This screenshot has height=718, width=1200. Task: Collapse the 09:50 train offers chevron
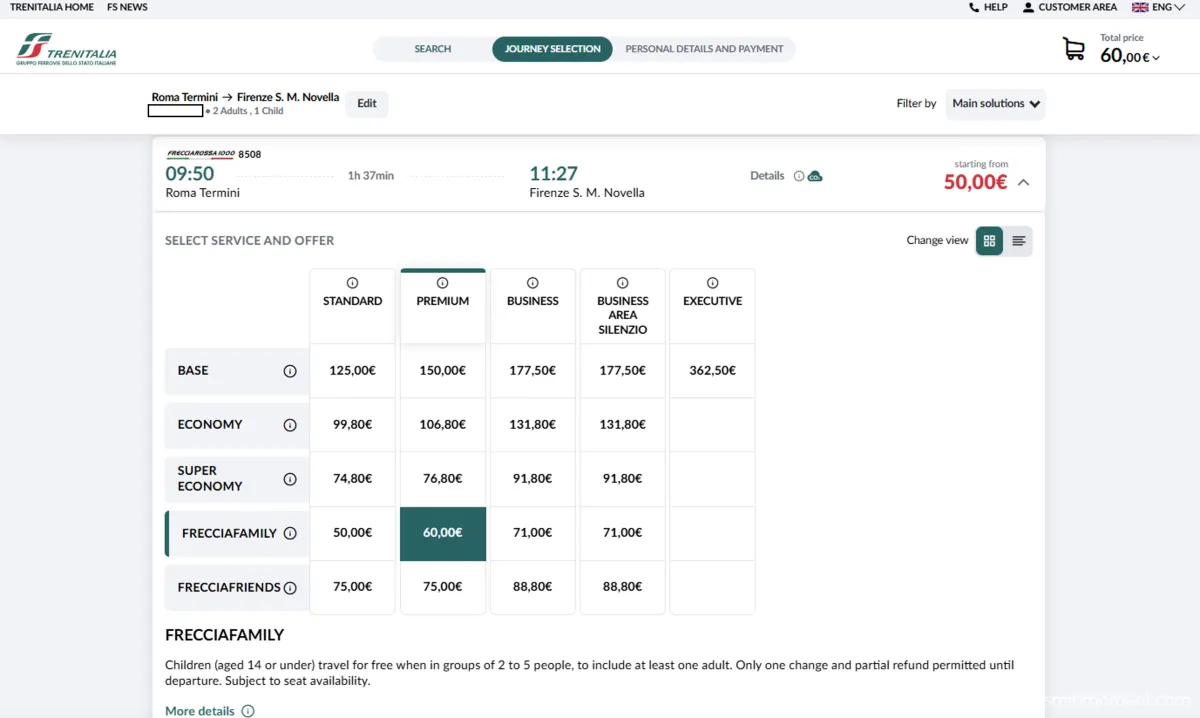tap(1023, 182)
